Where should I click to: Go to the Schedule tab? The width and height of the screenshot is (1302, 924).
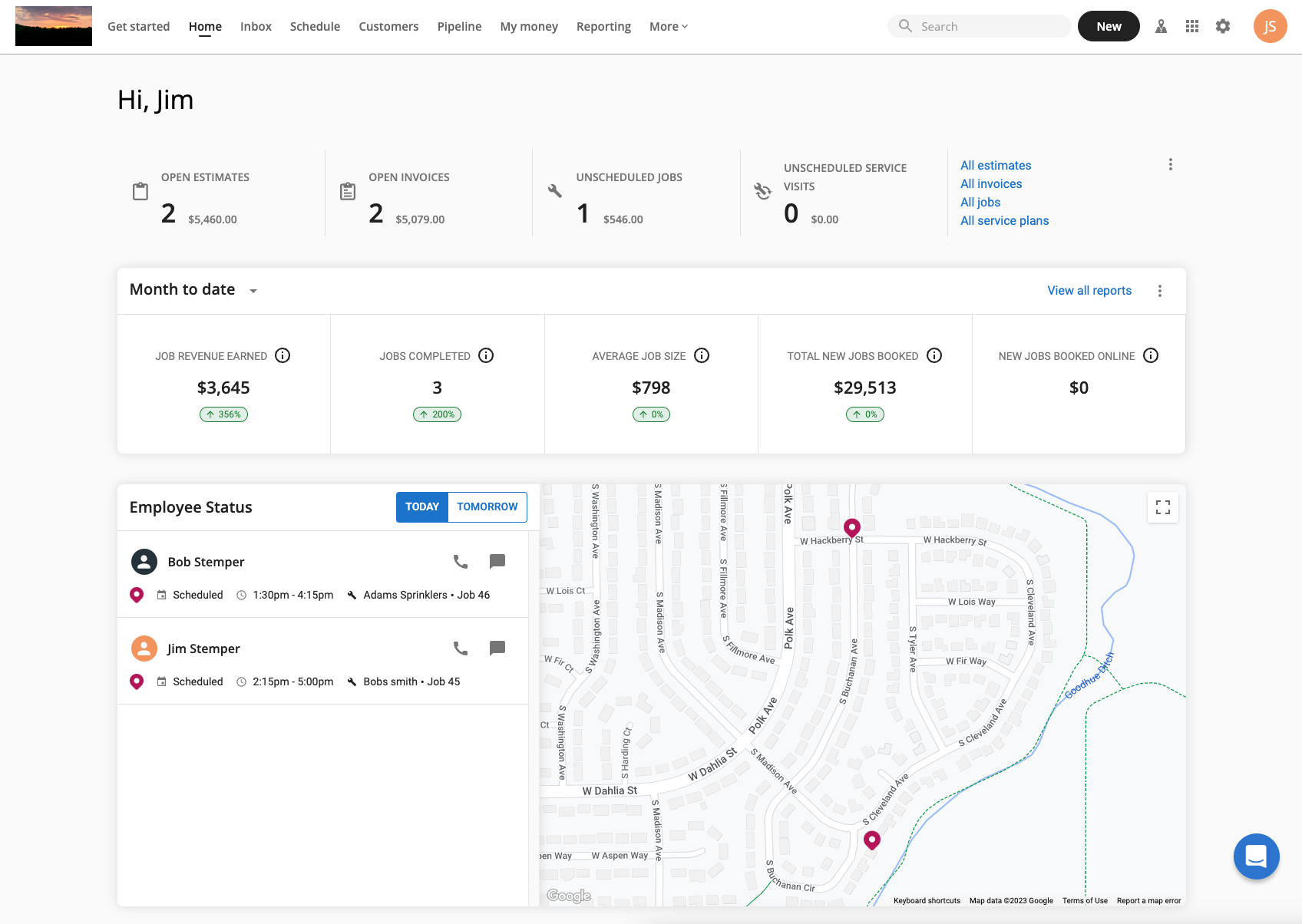click(315, 26)
